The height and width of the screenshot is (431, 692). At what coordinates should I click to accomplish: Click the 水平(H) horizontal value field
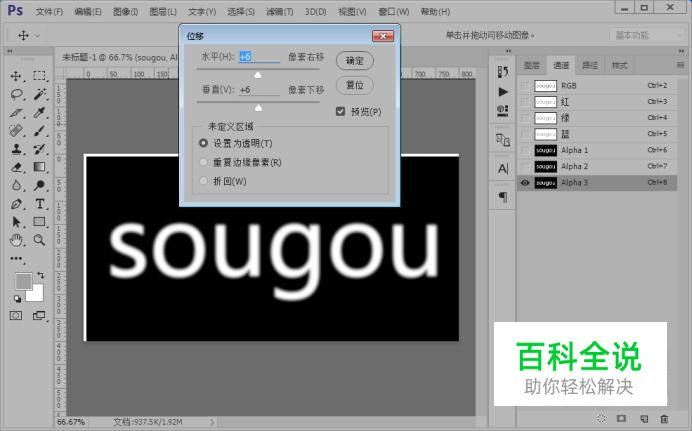259,56
